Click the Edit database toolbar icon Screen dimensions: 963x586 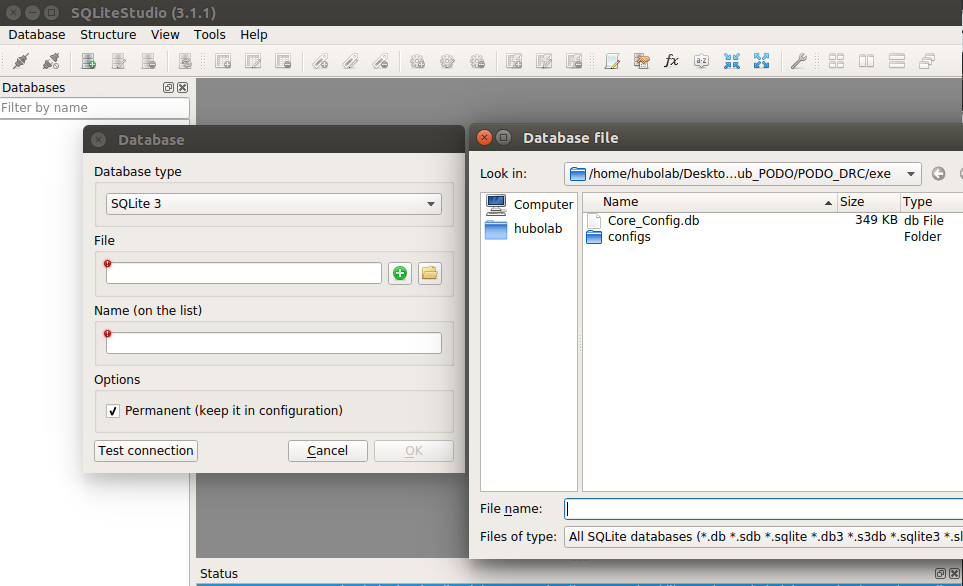pos(119,61)
